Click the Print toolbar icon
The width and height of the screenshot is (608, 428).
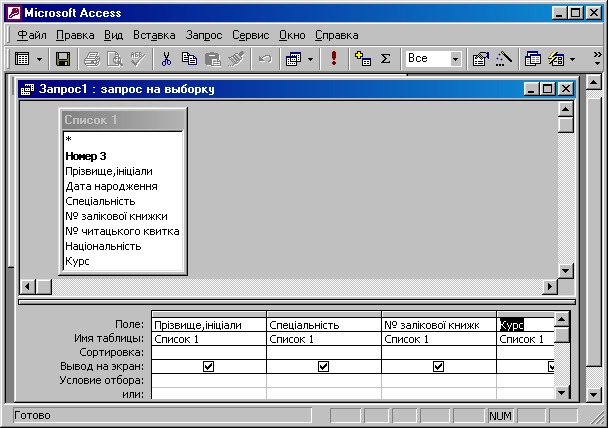92,59
